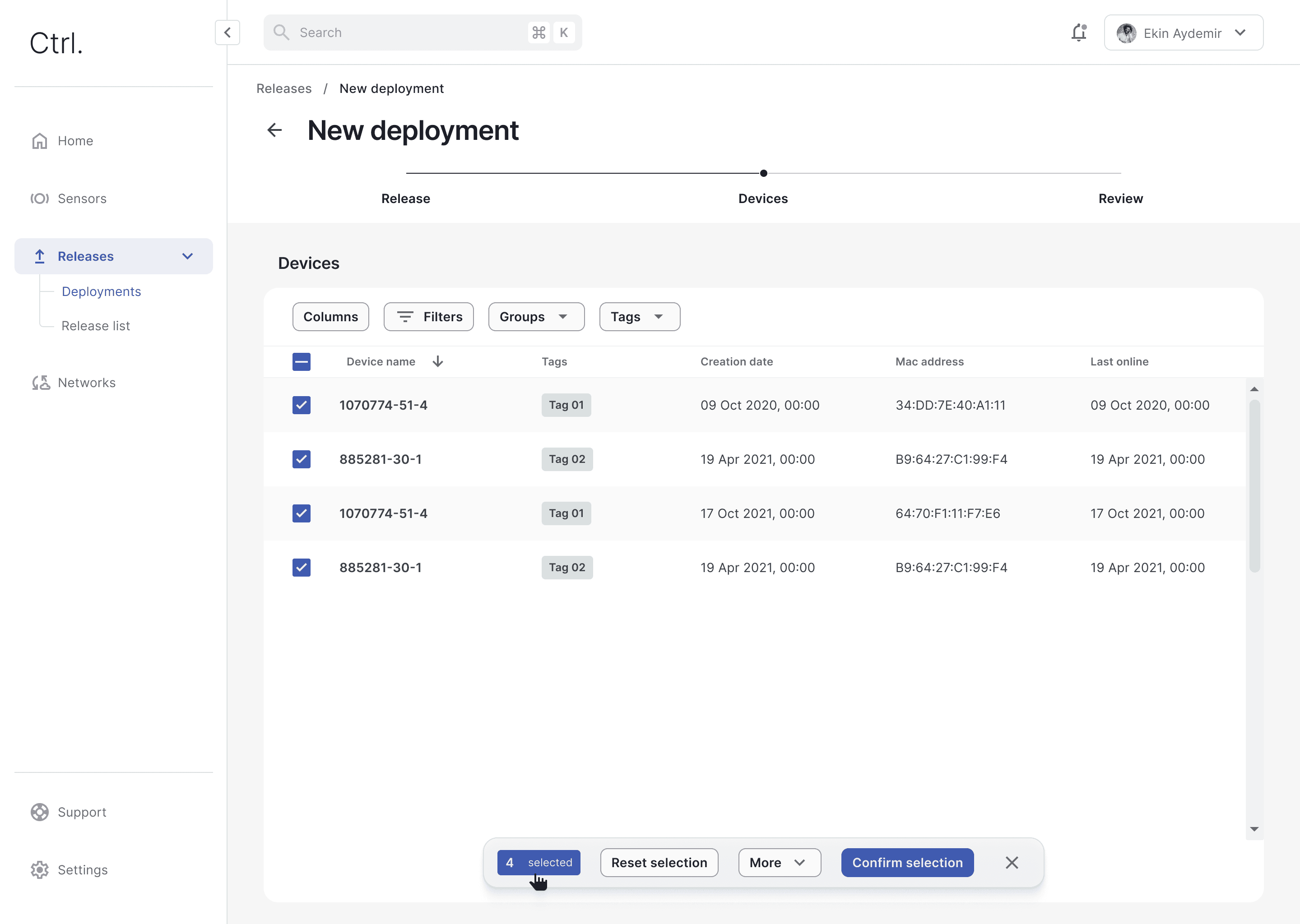Click the Search input field
Viewport: 1300px width, 924px height.
[x=410, y=32]
